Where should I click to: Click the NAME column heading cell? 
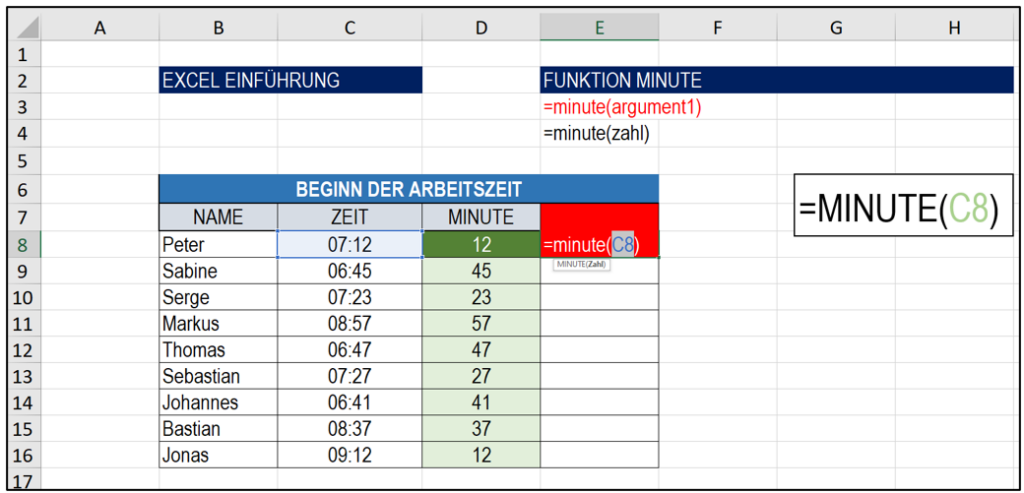[x=218, y=217]
